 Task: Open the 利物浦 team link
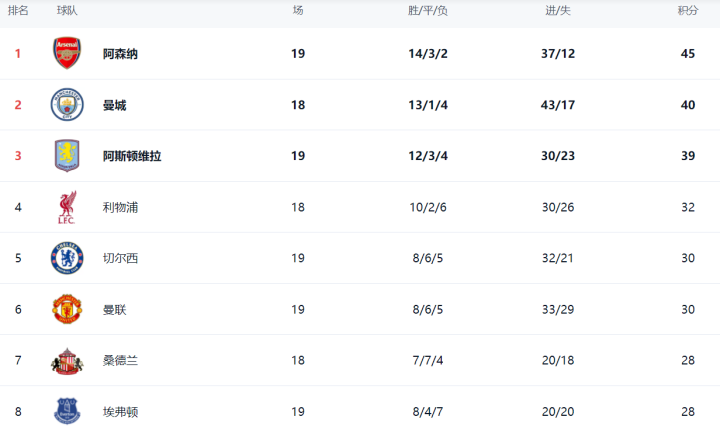point(120,207)
